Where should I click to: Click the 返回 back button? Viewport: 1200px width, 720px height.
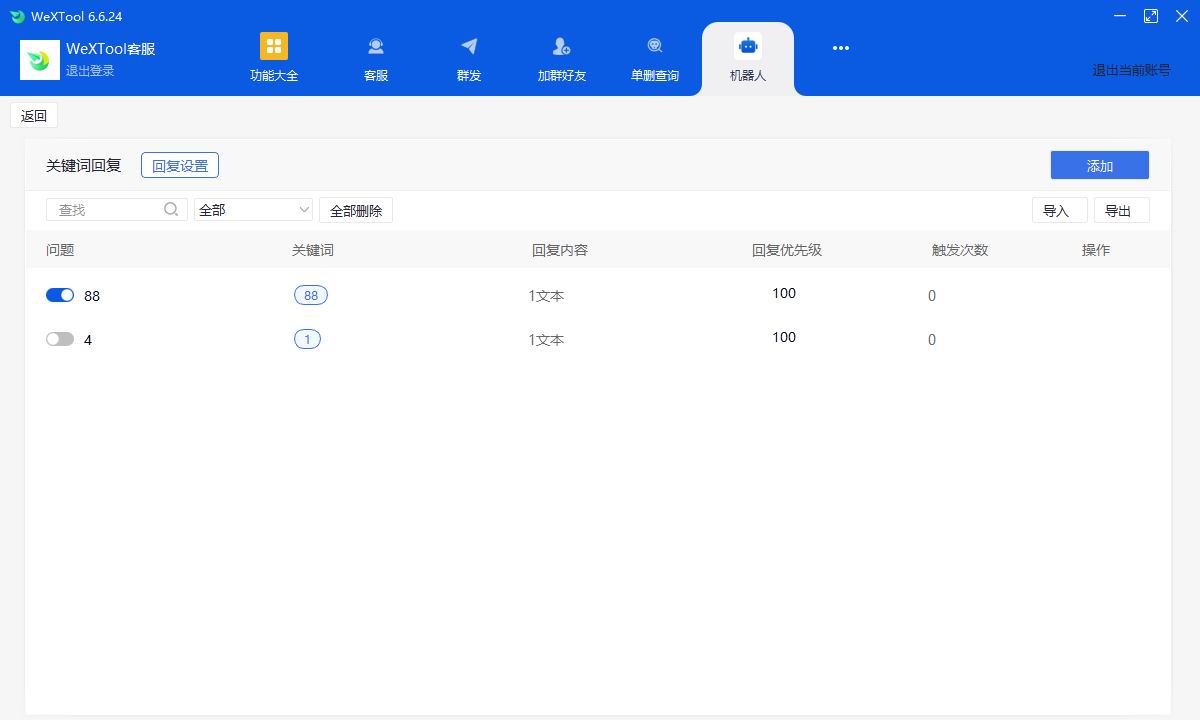(x=34, y=116)
